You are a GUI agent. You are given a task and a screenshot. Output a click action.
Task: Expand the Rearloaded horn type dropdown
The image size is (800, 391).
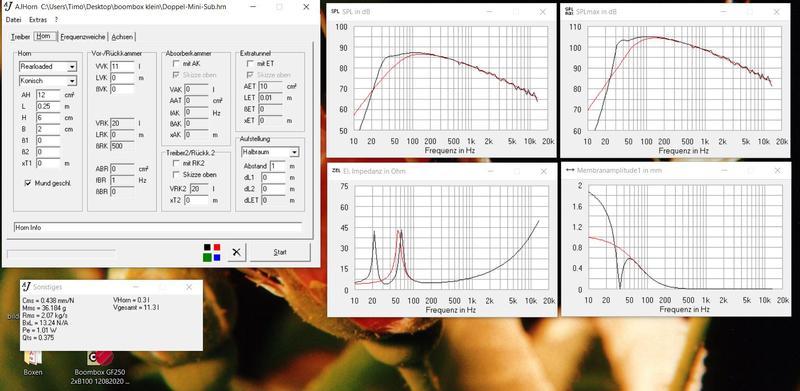(x=72, y=66)
